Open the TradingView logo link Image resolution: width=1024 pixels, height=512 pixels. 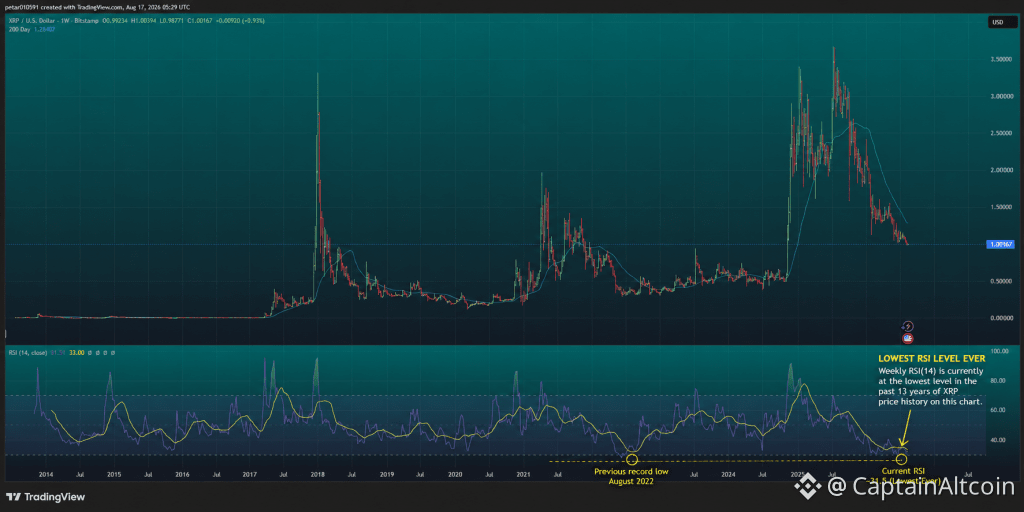click(46, 497)
